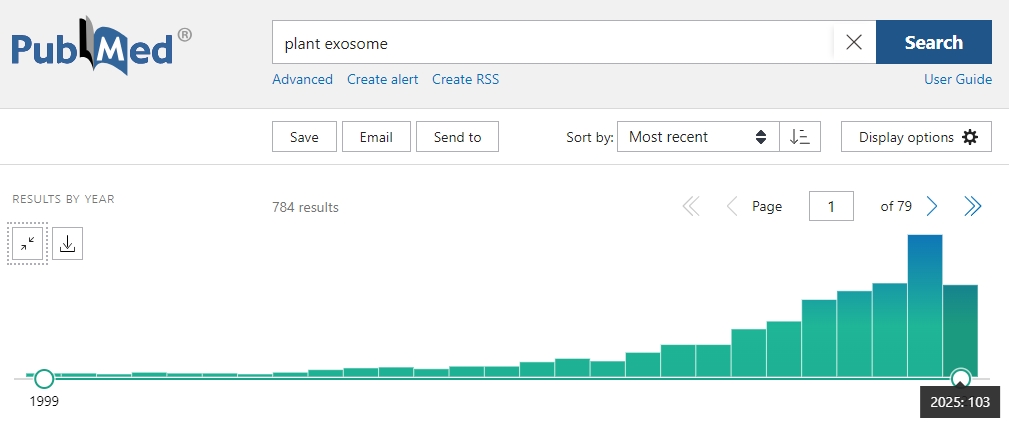Go to the next results page
Image resolution: width=1009 pixels, height=423 pixels.
tap(932, 207)
